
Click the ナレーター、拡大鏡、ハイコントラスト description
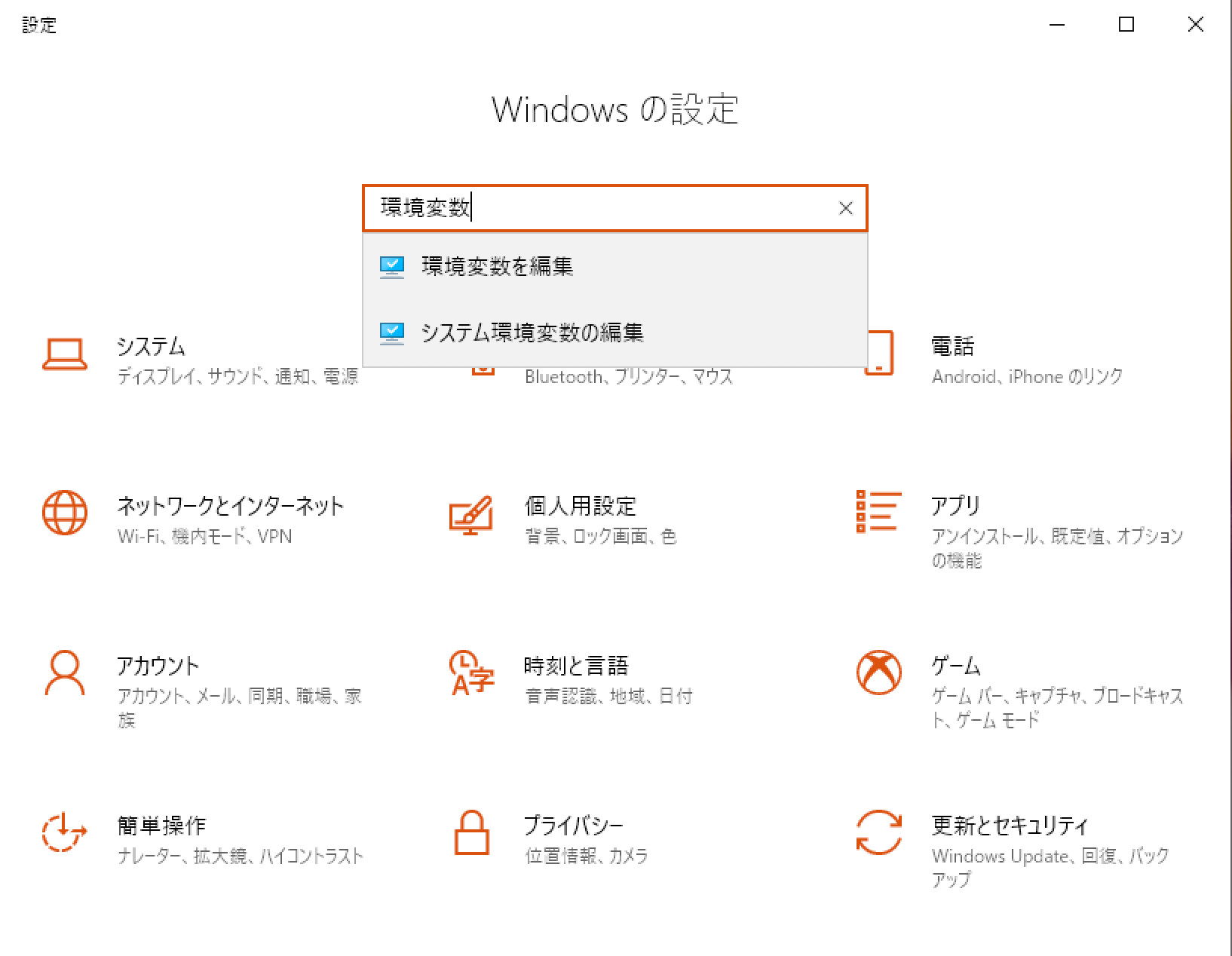[241, 856]
